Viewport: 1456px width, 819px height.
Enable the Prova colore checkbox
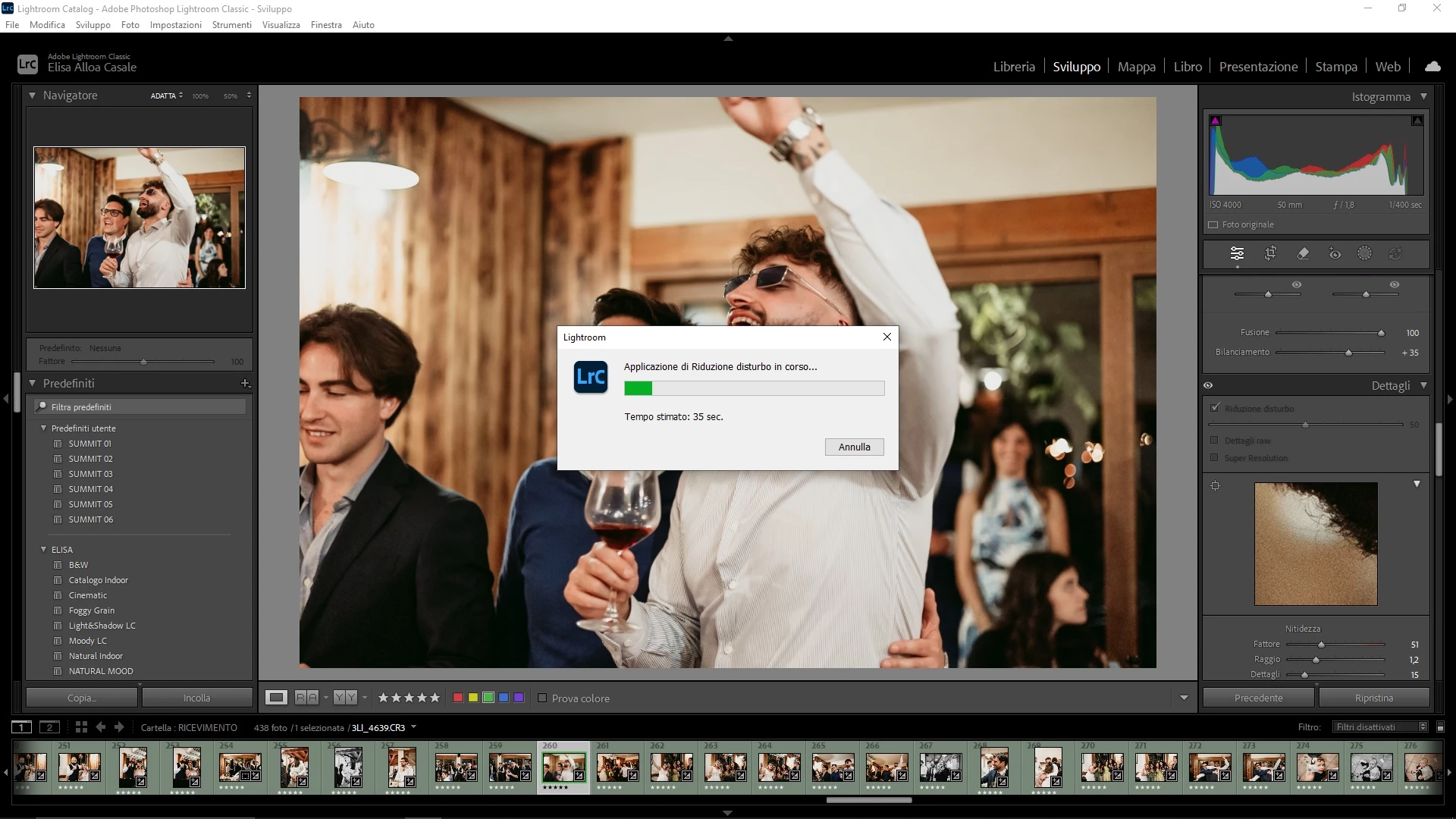point(542,698)
